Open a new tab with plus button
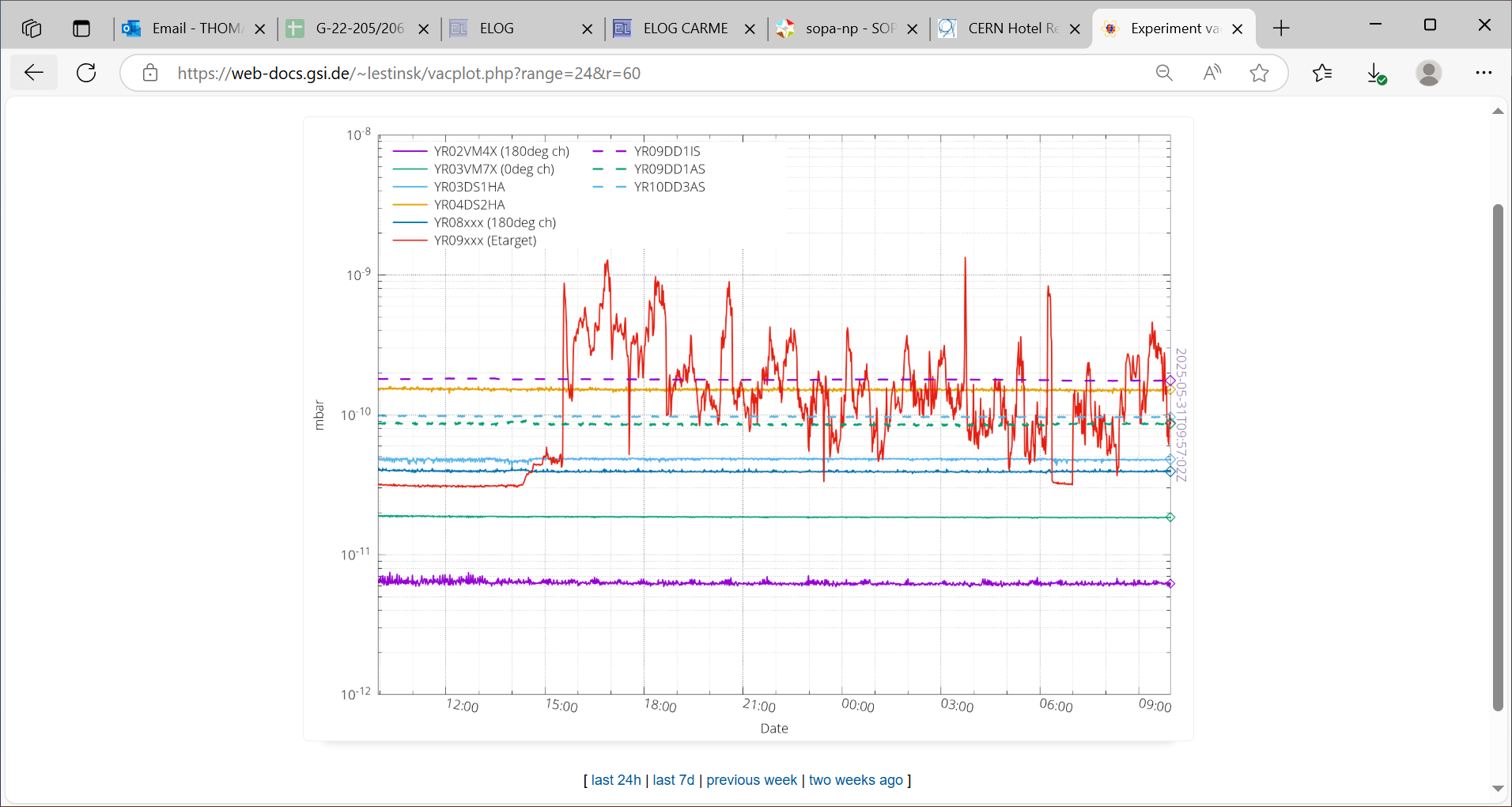Image resolution: width=1512 pixels, height=807 pixels. pos(1281,28)
